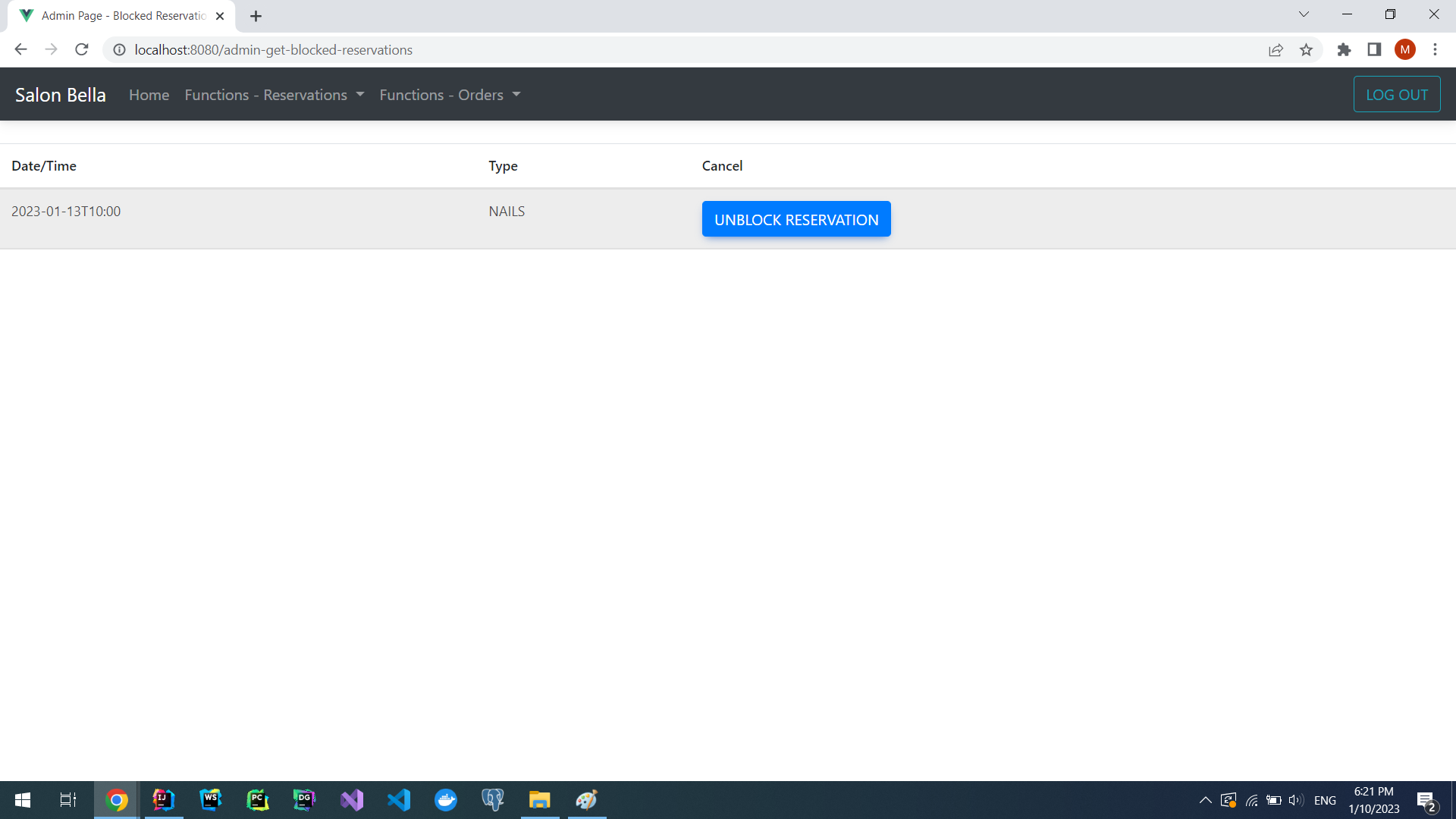Click the browser back arrow

(x=20, y=50)
